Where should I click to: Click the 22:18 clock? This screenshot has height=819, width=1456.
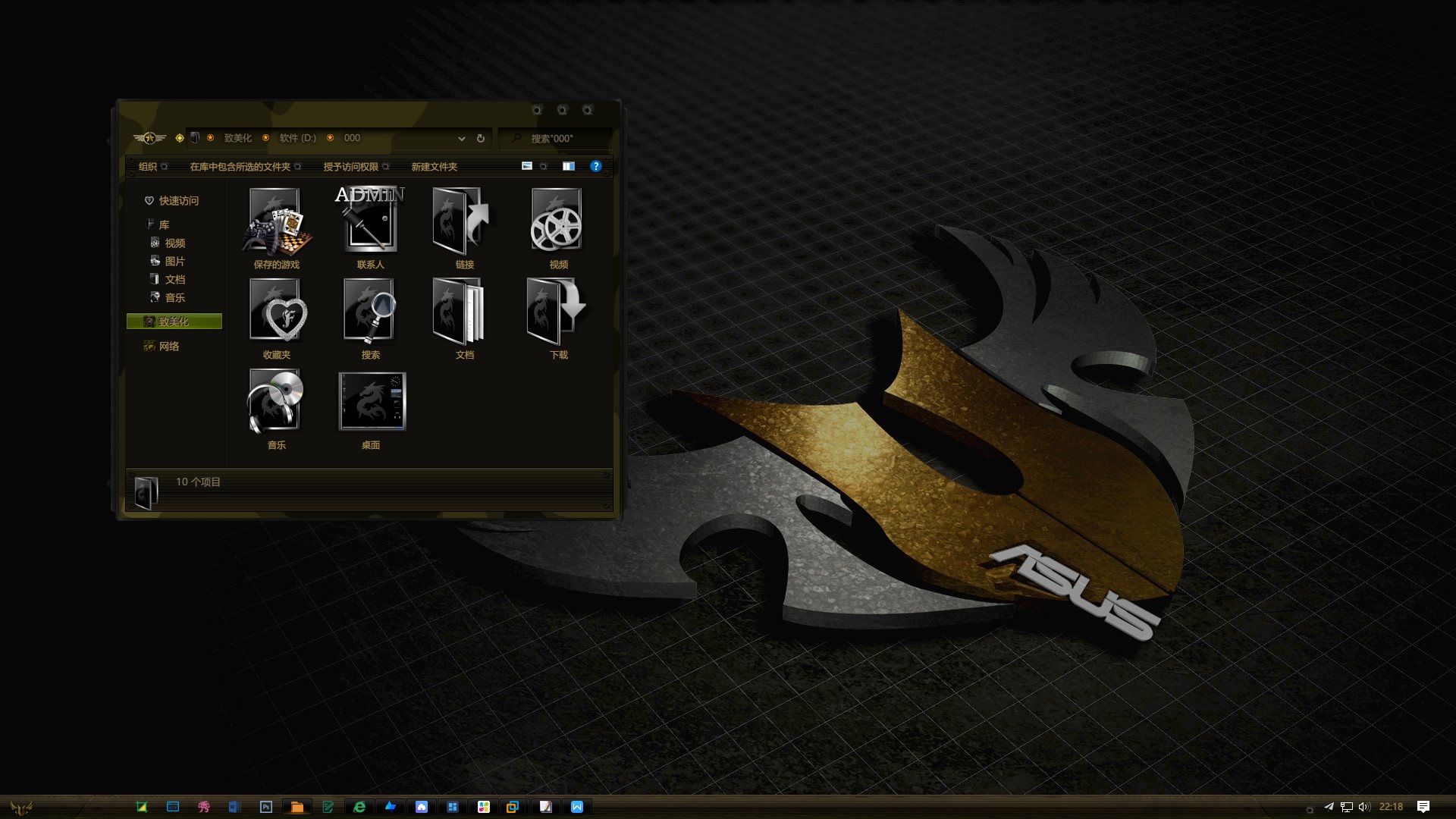click(1391, 807)
